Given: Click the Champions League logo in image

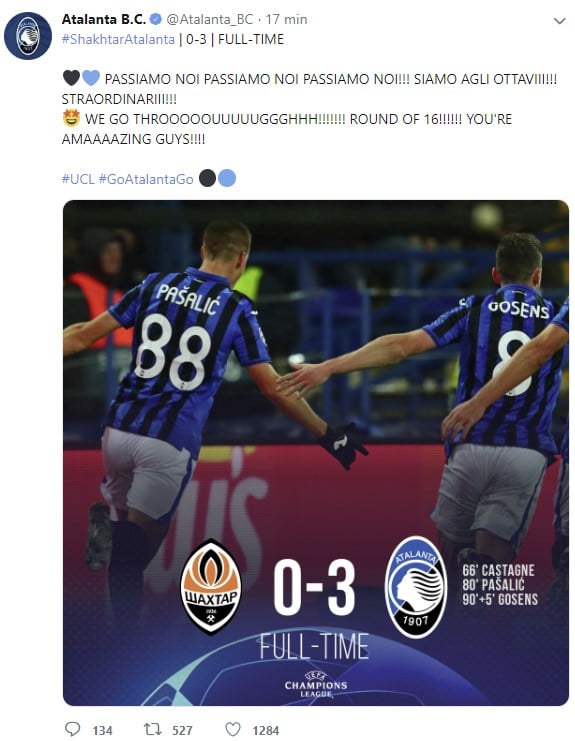Looking at the screenshot, I should [316, 685].
